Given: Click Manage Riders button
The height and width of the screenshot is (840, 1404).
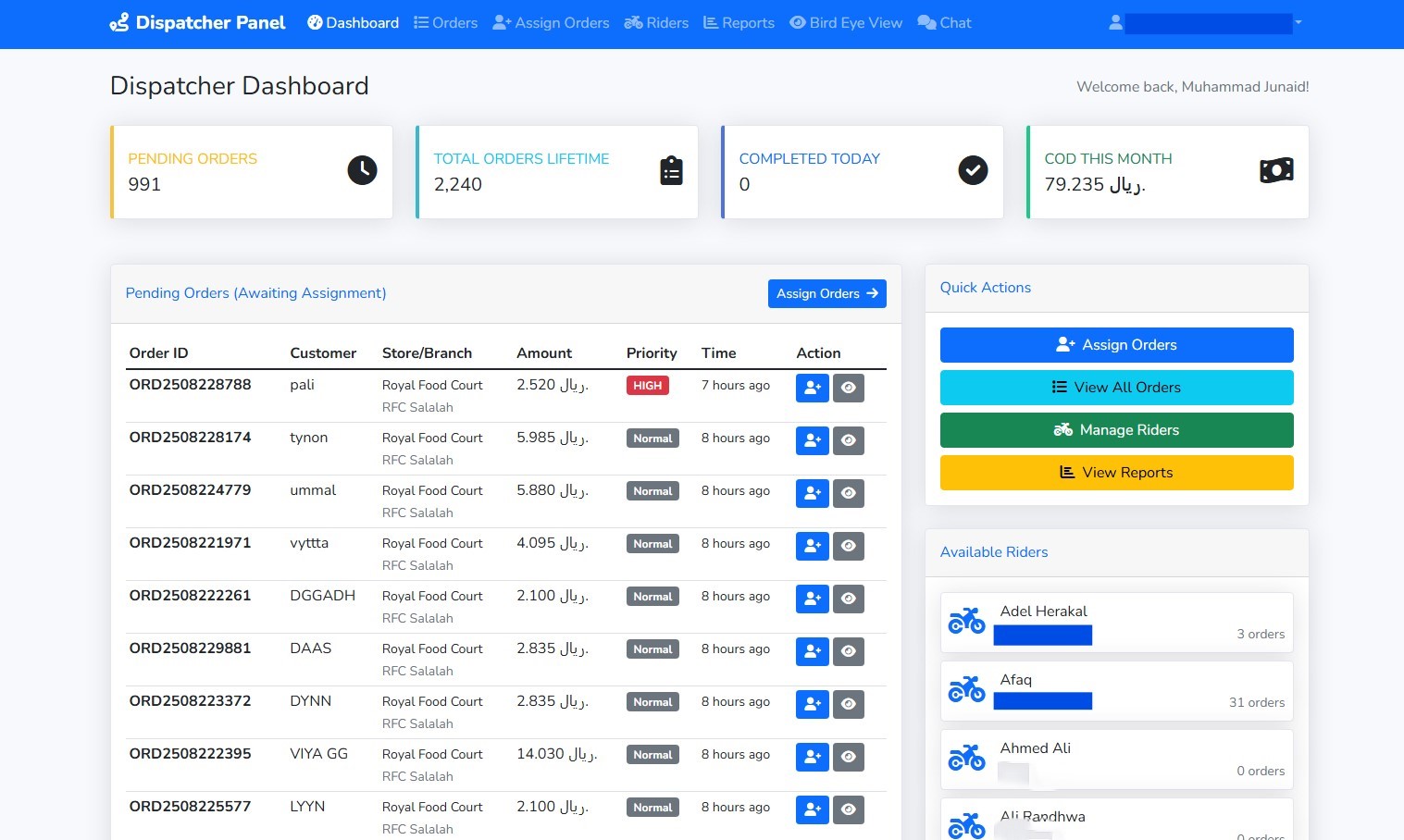Looking at the screenshot, I should pos(1117,430).
